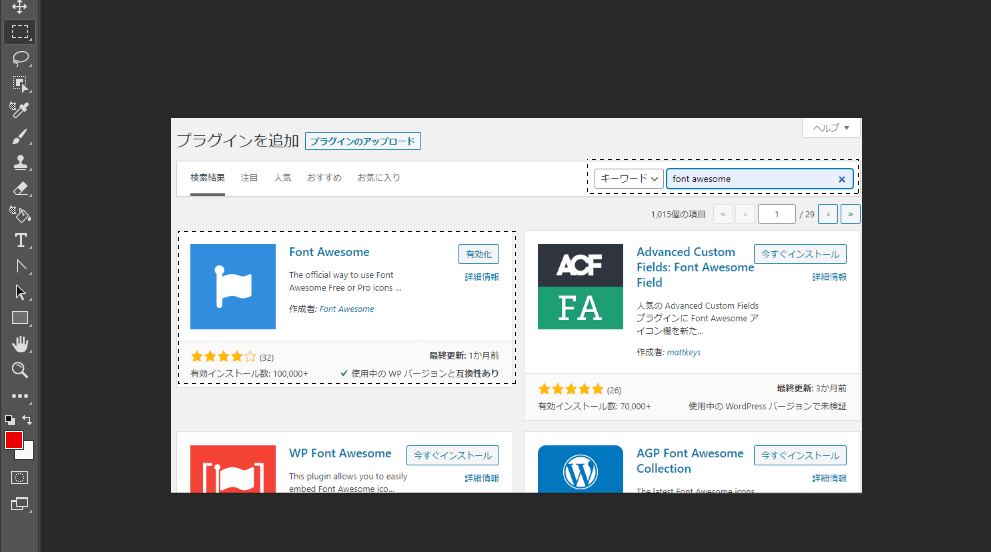Open the おすすめ tab
This screenshot has height=552, width=991.
(324, 178)
